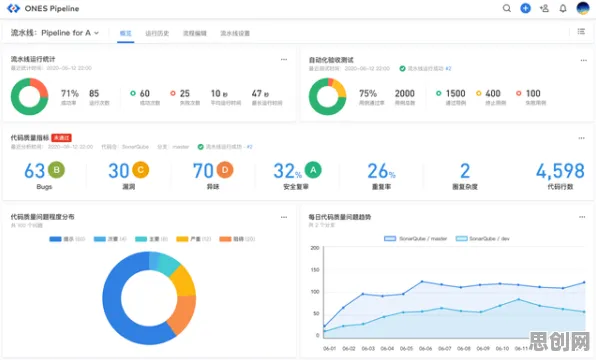Click the 自动化验收测试 donut chart
This screenshot has width=596, height=360.
[328, 97]
